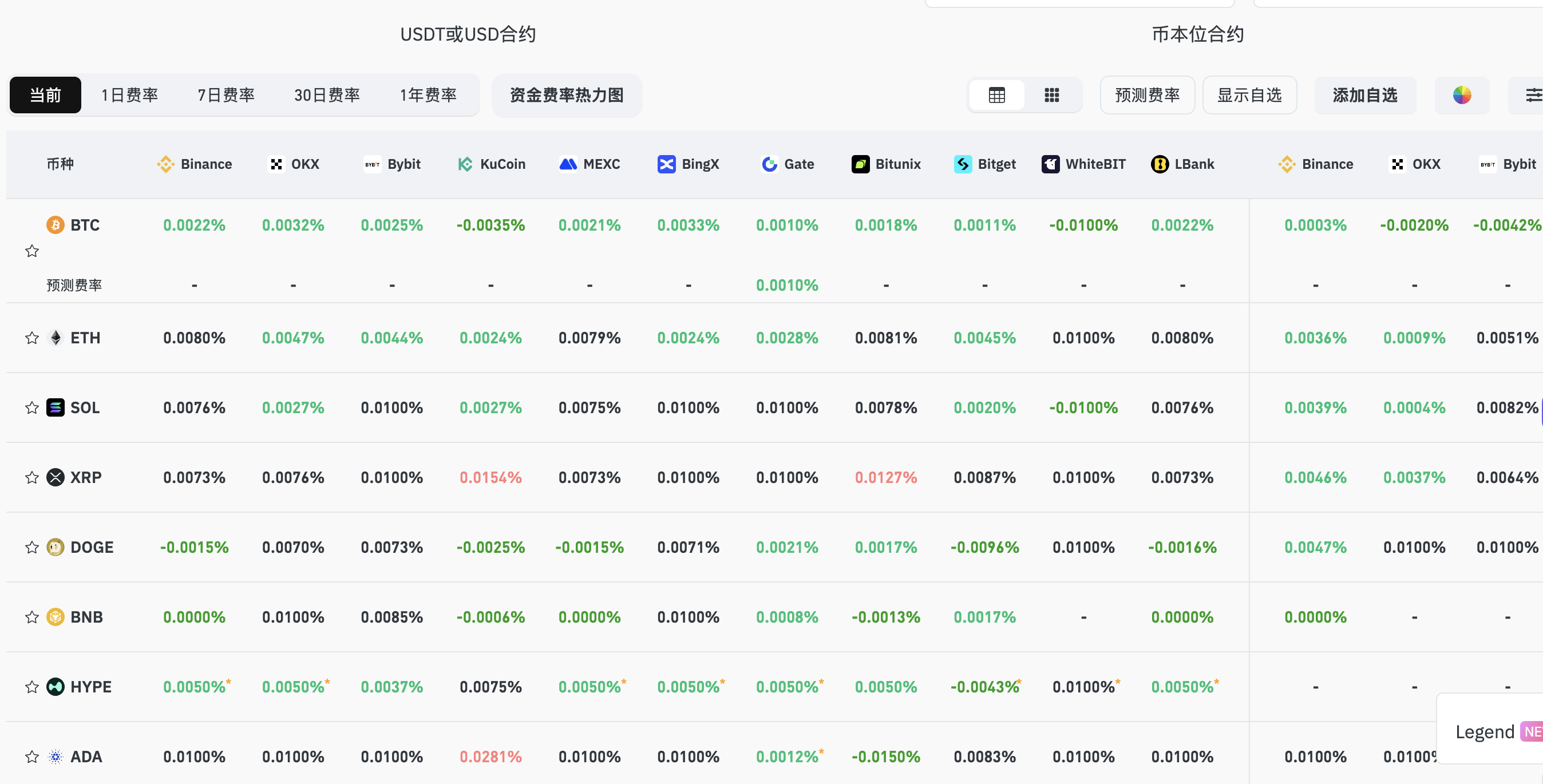
Task: Click the KuCoin exchange header logo
Action: click(x=465, y=164)
